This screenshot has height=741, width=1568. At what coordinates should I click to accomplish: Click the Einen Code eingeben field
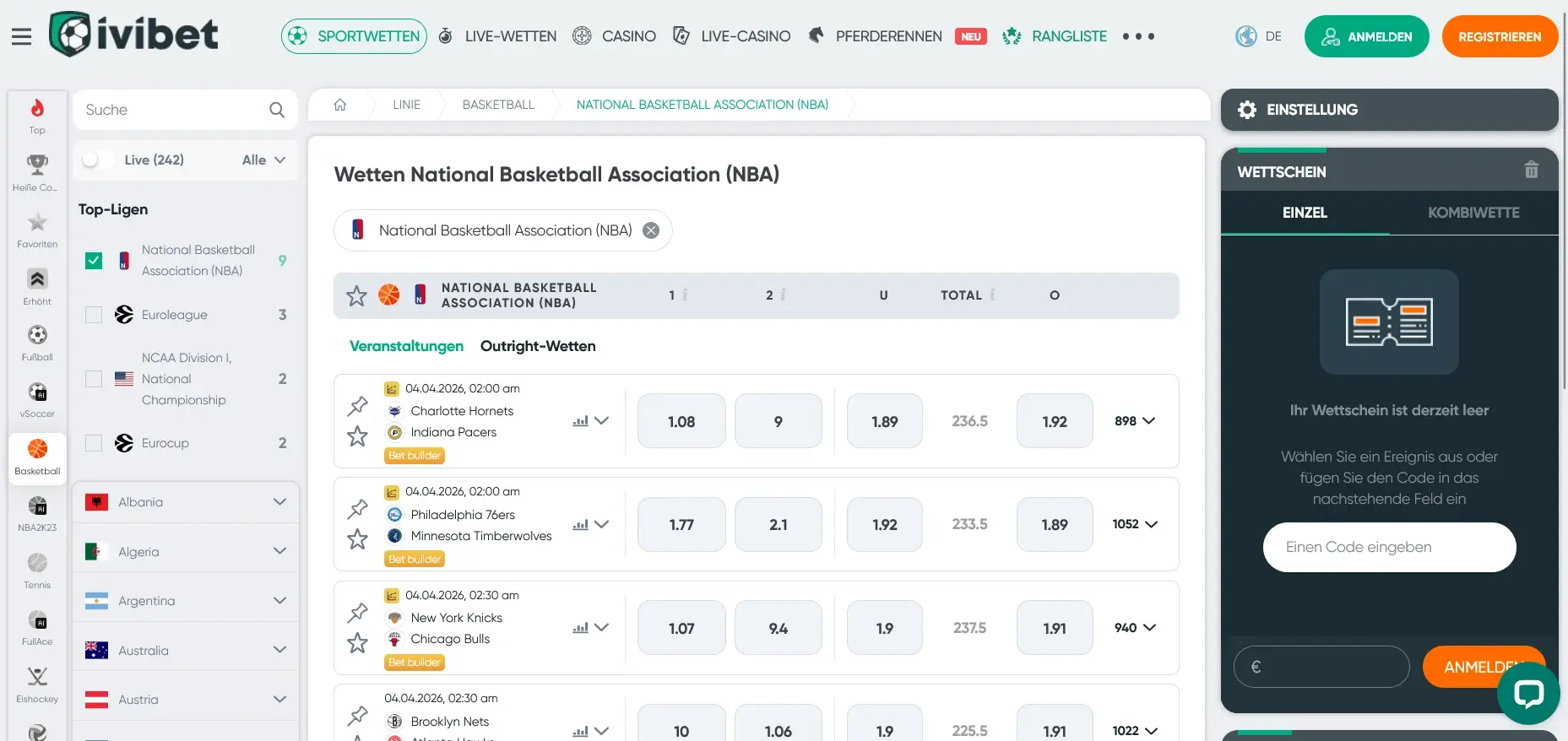point(1389,547)
